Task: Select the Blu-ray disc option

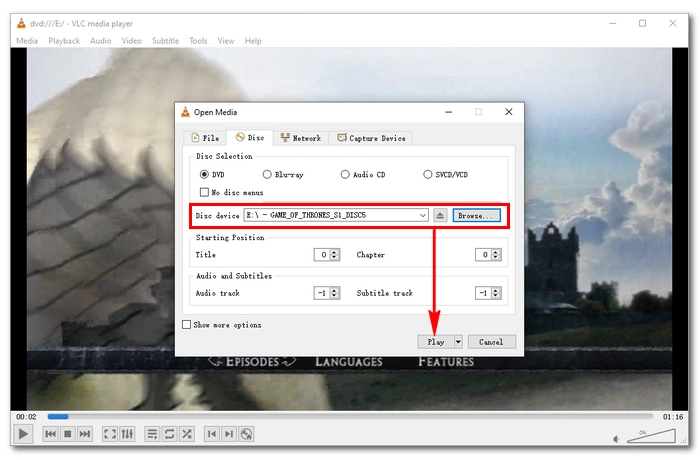Action: [267, 174]
